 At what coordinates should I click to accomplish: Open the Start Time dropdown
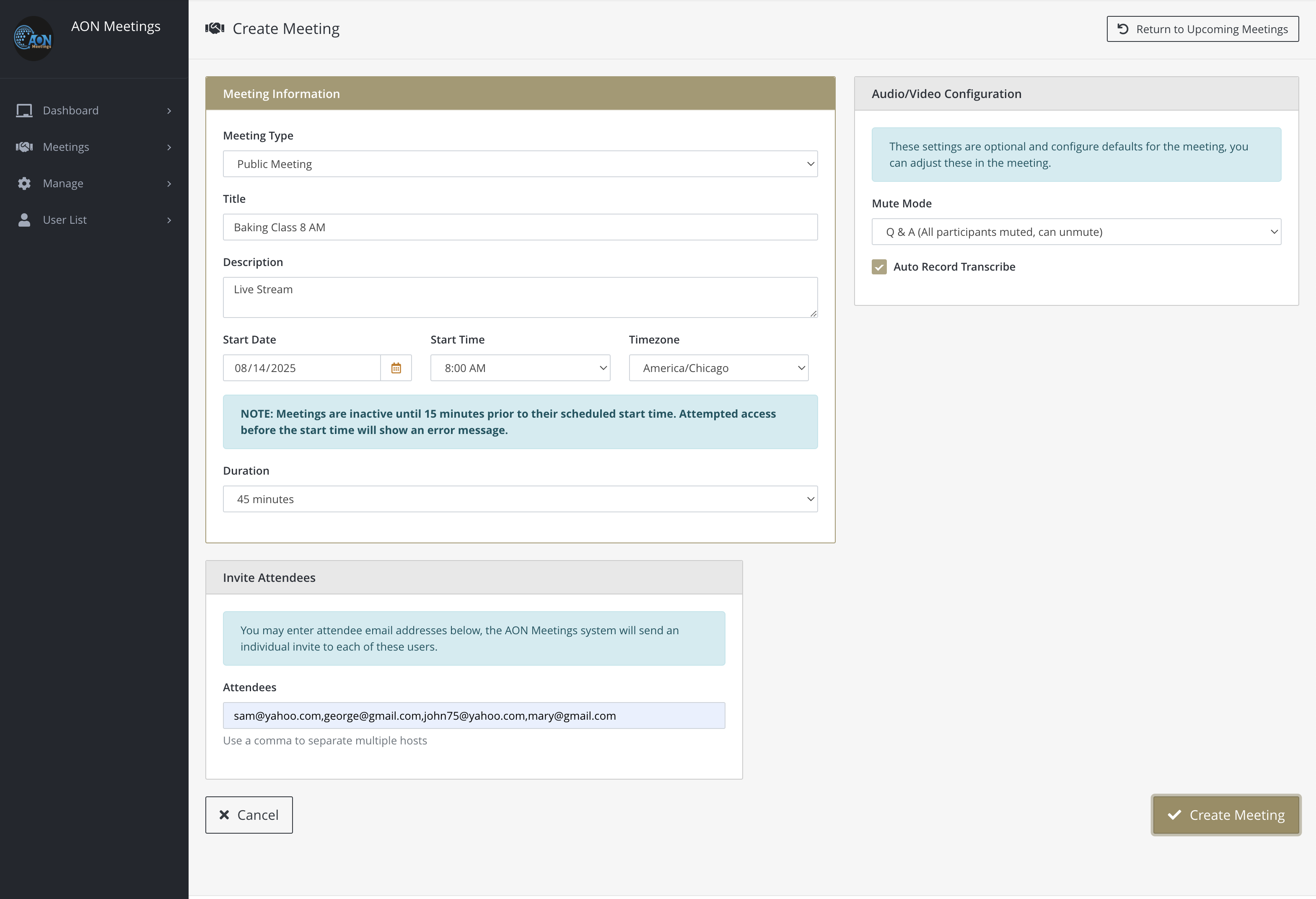tap(520, 368)
